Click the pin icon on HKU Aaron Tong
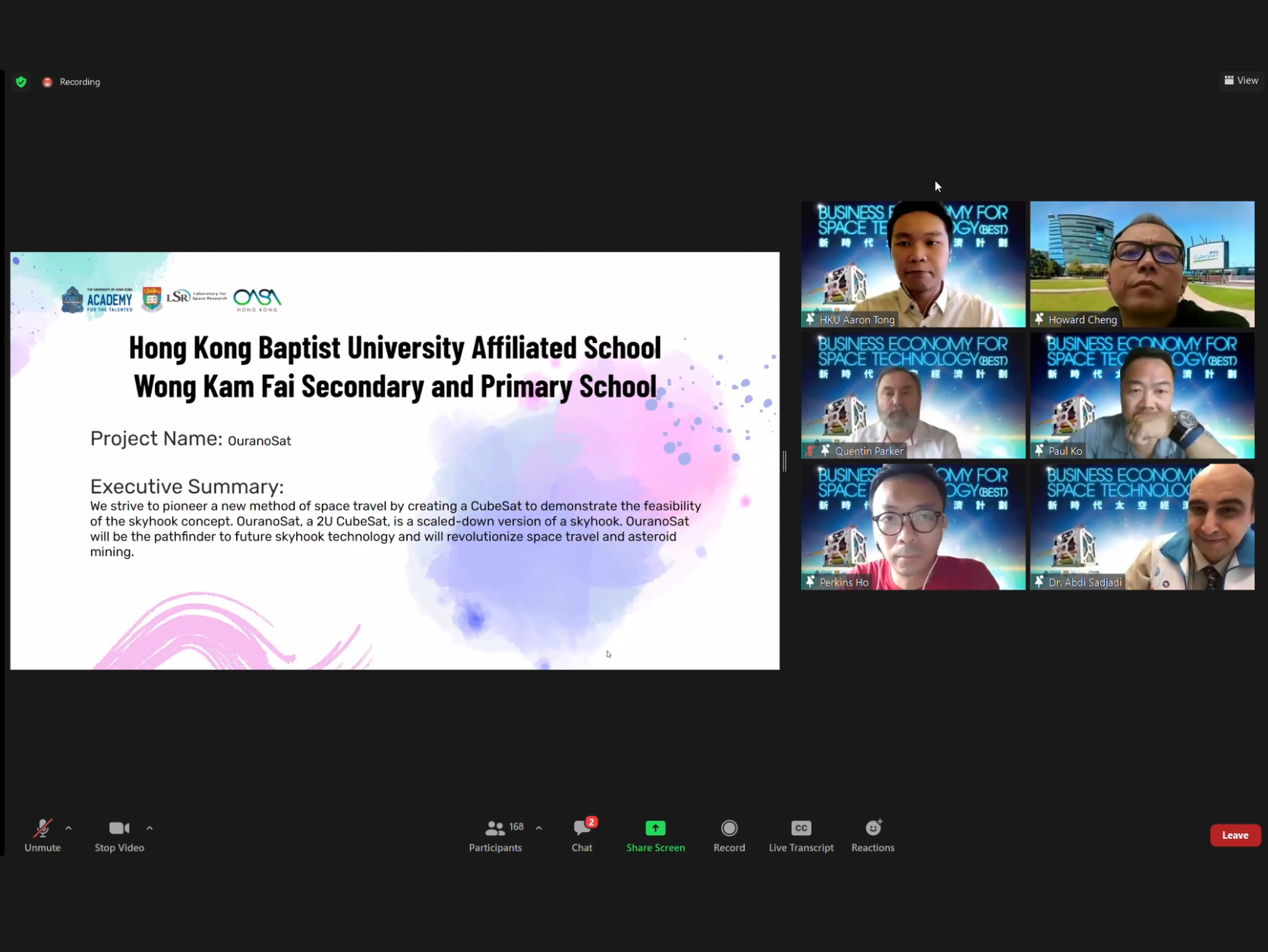Viewport: 1268px width, 952px height. click(x=810, y=320)
